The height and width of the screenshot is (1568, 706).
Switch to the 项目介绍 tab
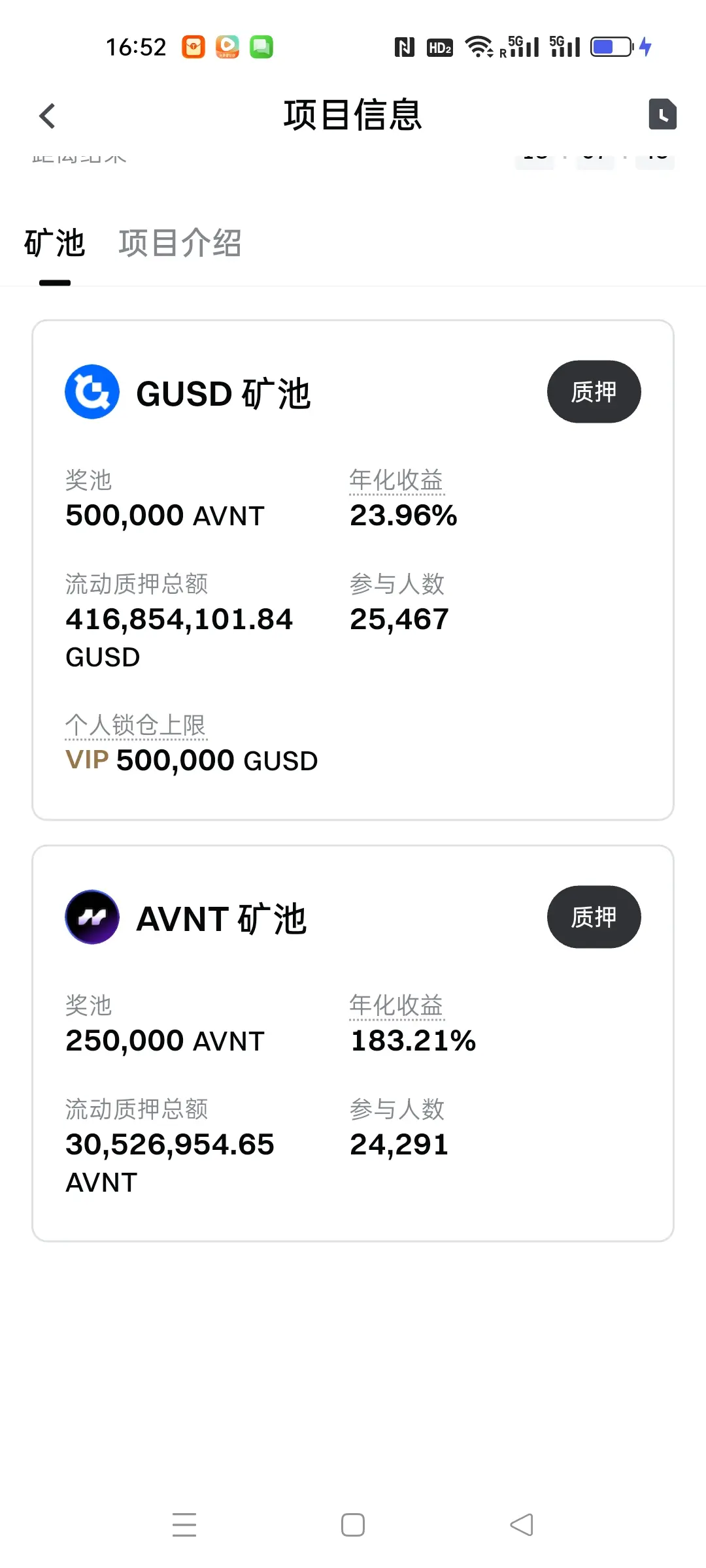coord(180,244)
